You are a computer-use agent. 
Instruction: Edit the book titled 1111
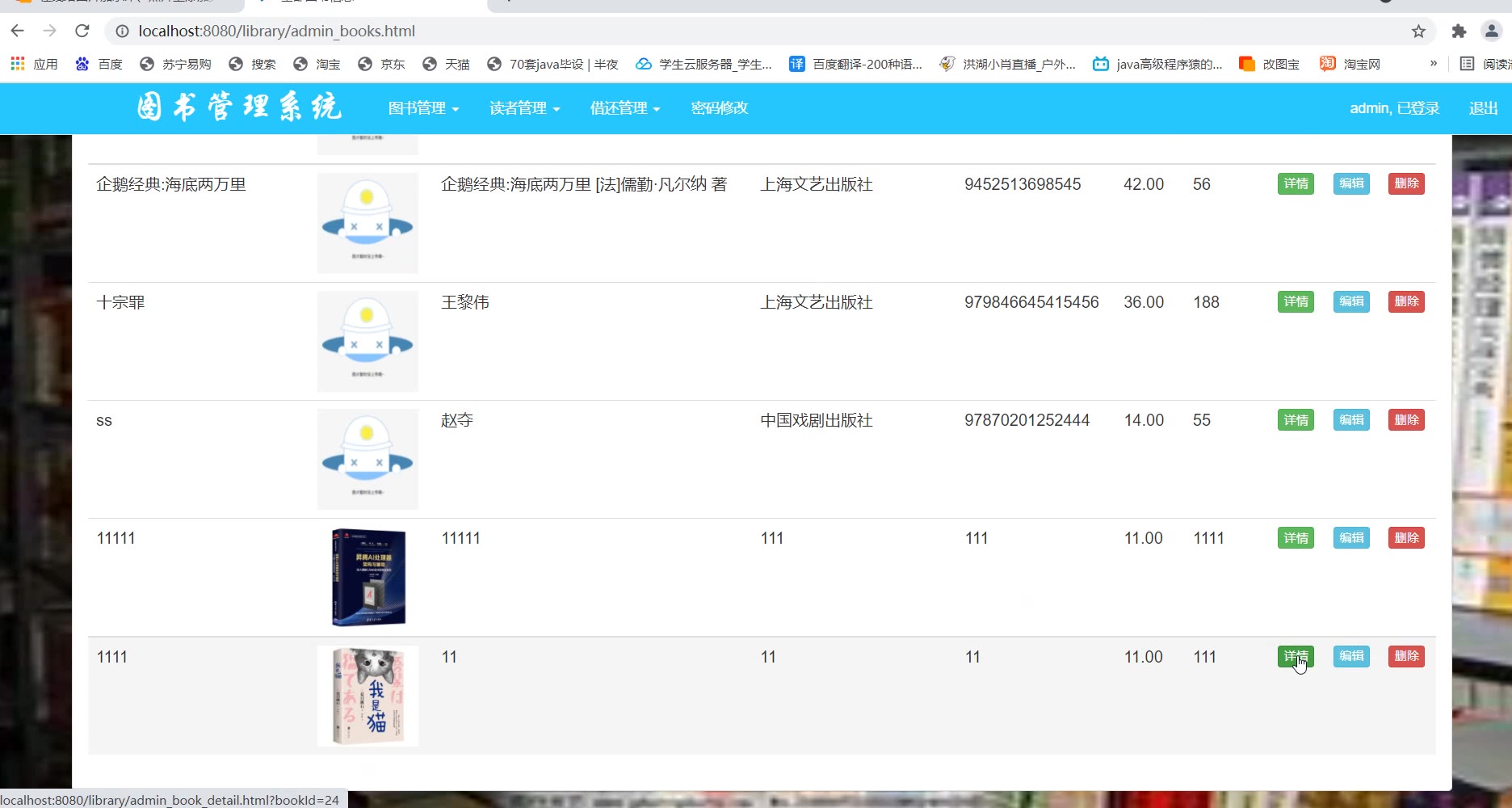1351,656
